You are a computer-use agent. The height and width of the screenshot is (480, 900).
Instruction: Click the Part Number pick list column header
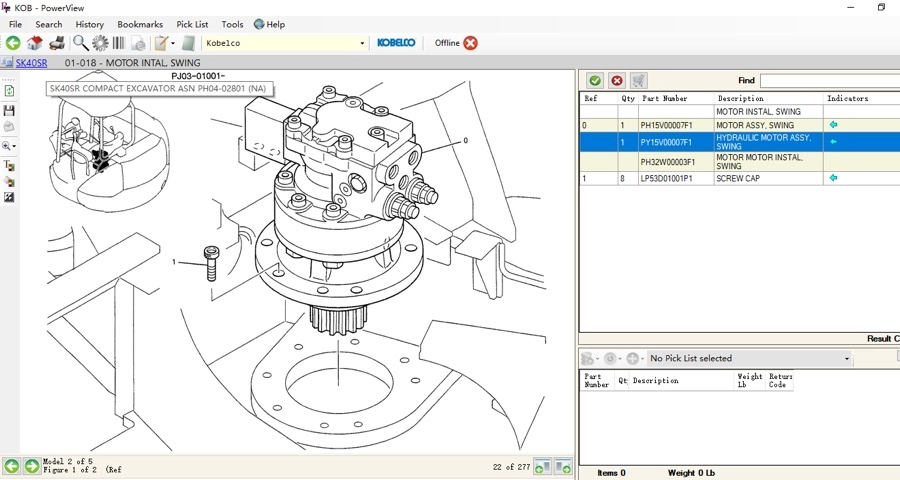pos(597,380)
